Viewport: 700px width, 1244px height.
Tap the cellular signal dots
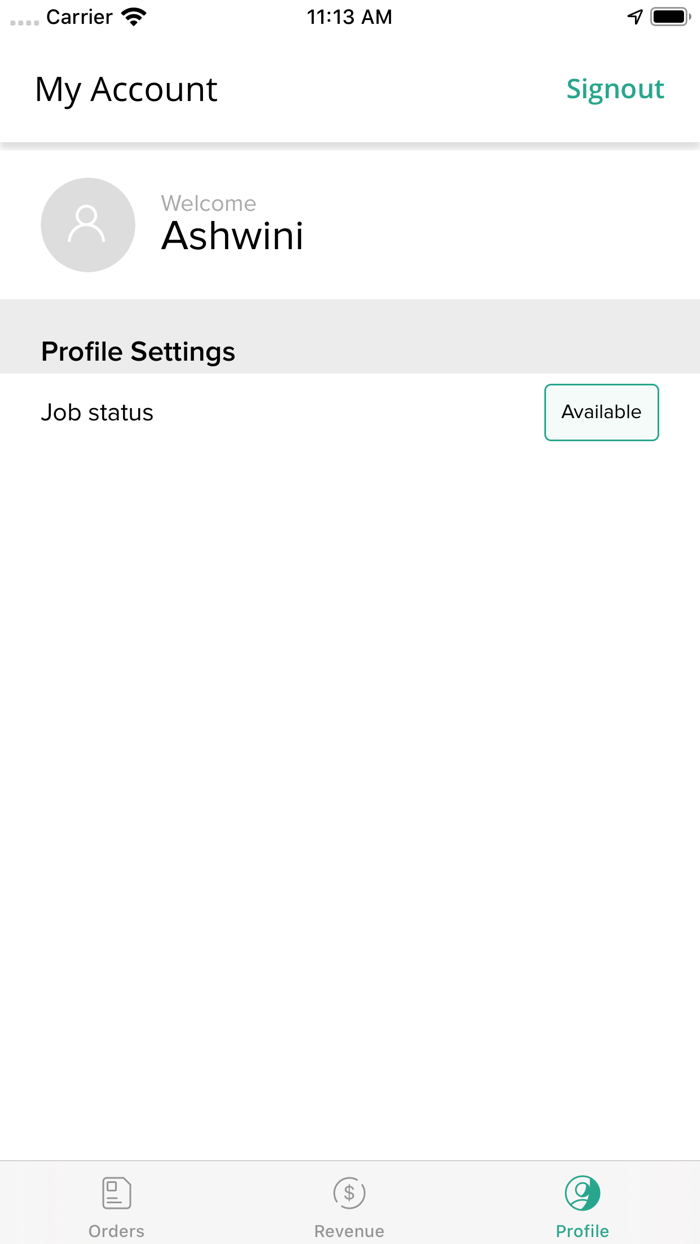coord(24,20)
